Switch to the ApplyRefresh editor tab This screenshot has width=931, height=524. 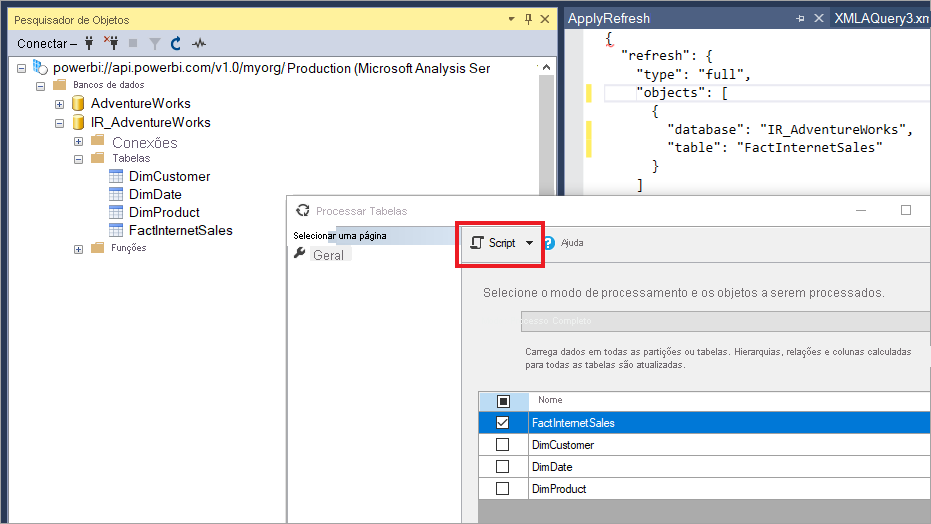tap(609, 18)
